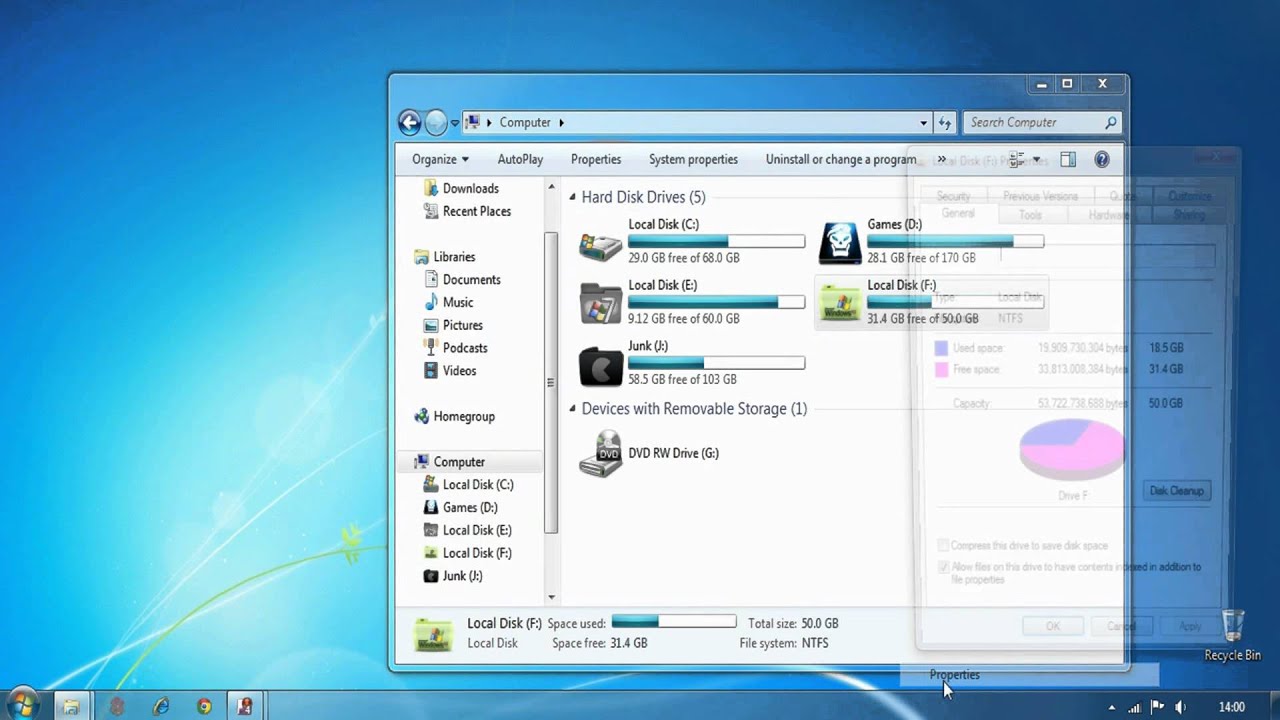Click the Free space pink color swatch

(941, 369)
